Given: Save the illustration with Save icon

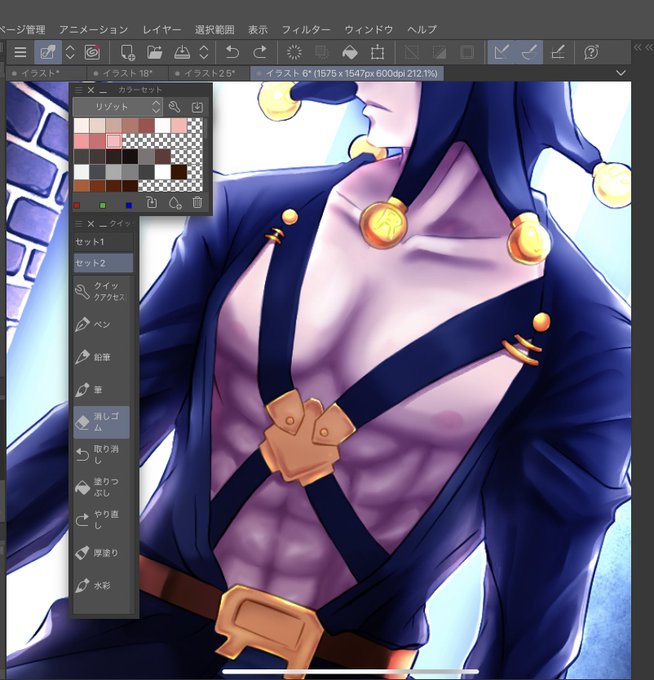Looking at the screenshot, I should (182, 52).
